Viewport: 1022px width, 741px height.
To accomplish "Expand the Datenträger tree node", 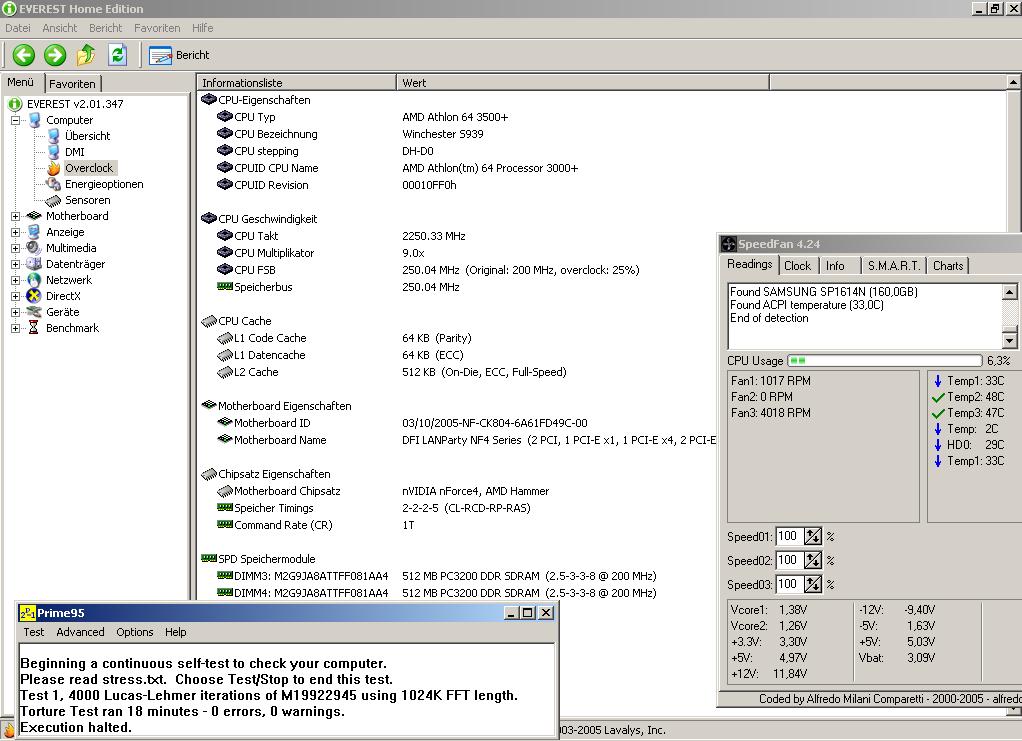I will (x=16, y=264).
